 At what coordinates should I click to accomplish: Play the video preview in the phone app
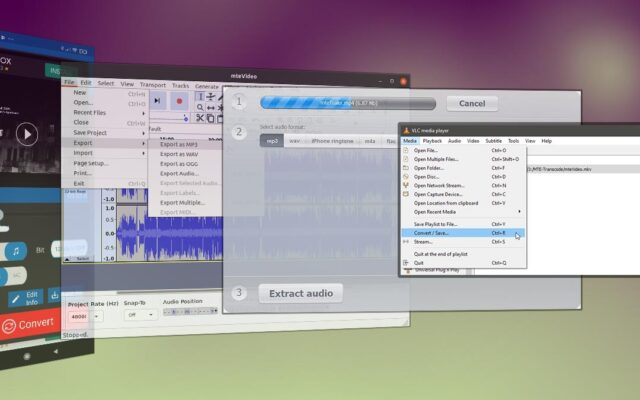(x=27, y=134)
